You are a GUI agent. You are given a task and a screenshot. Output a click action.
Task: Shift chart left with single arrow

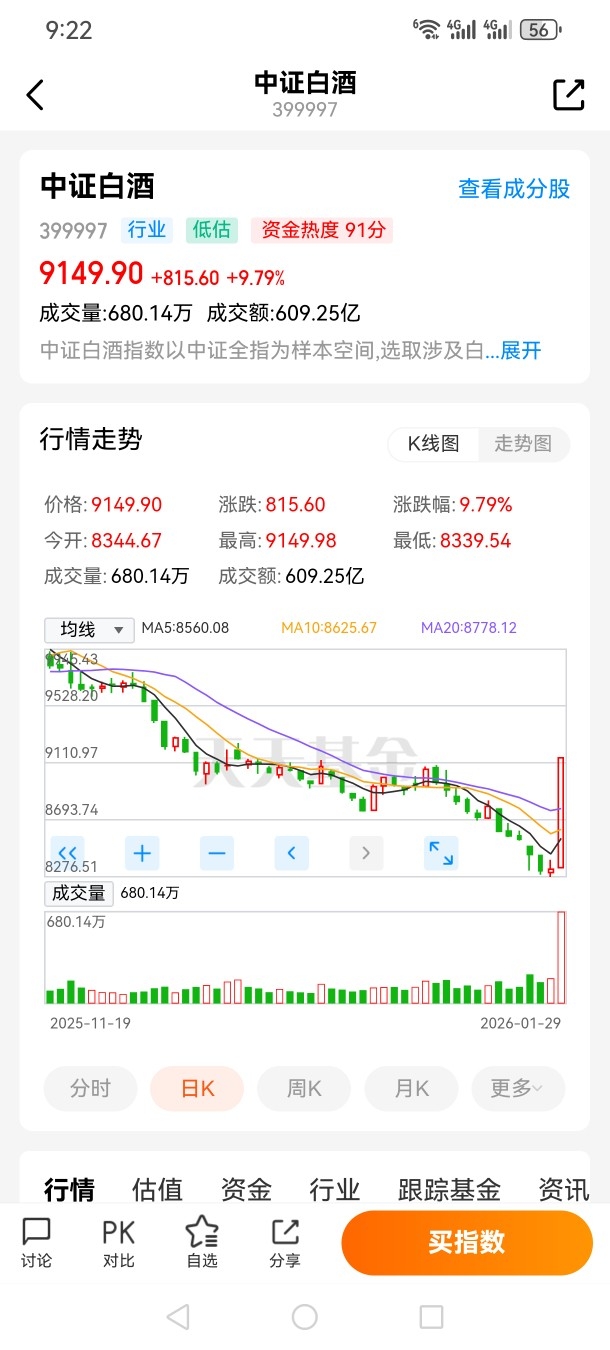click(292, 853)
